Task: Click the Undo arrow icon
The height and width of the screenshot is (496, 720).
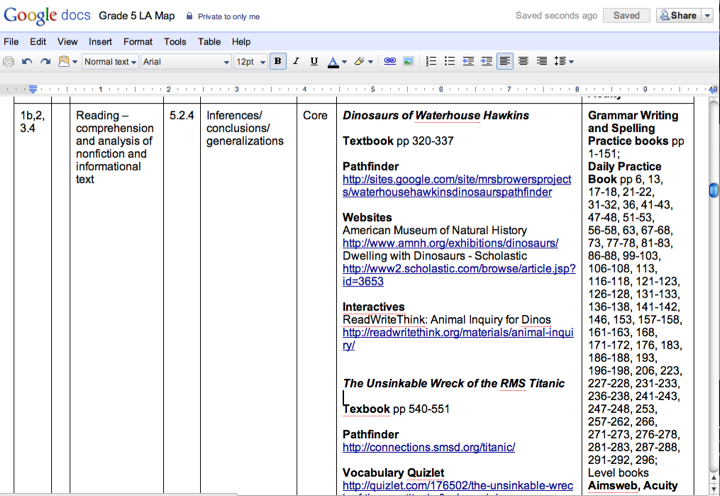Action: click(27, 61)
